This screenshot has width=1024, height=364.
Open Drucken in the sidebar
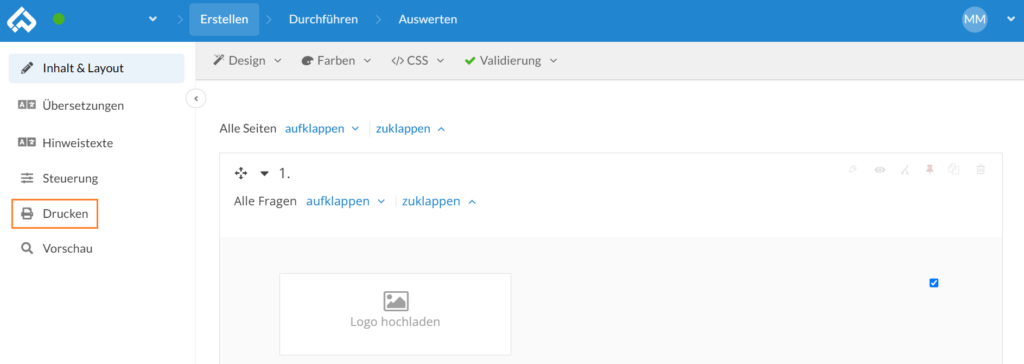tap(55, 214)
